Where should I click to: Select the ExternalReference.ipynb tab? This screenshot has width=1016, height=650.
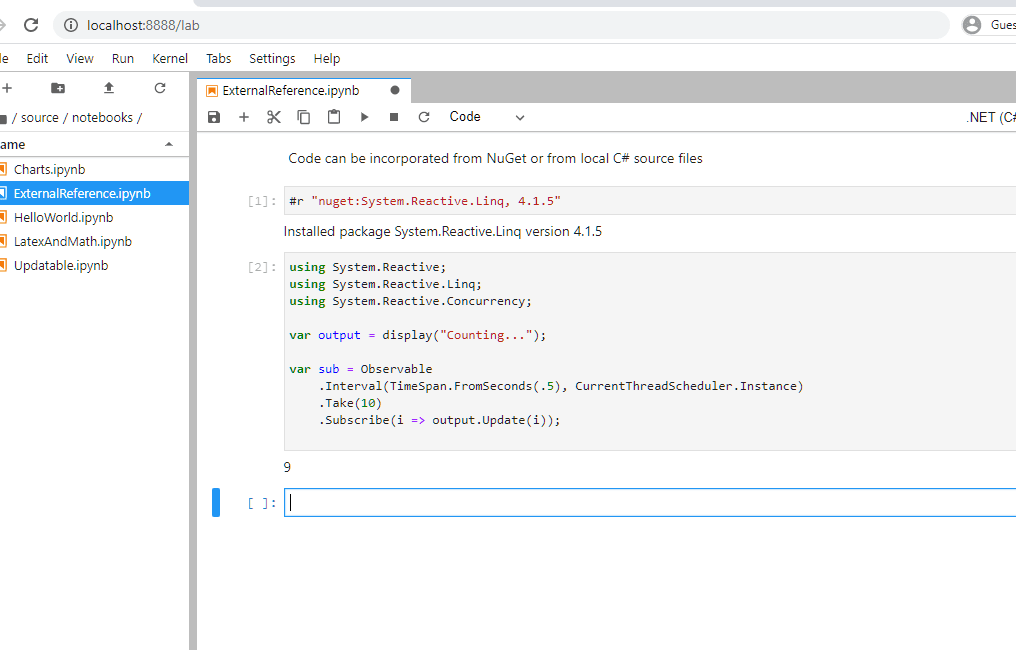290,90
